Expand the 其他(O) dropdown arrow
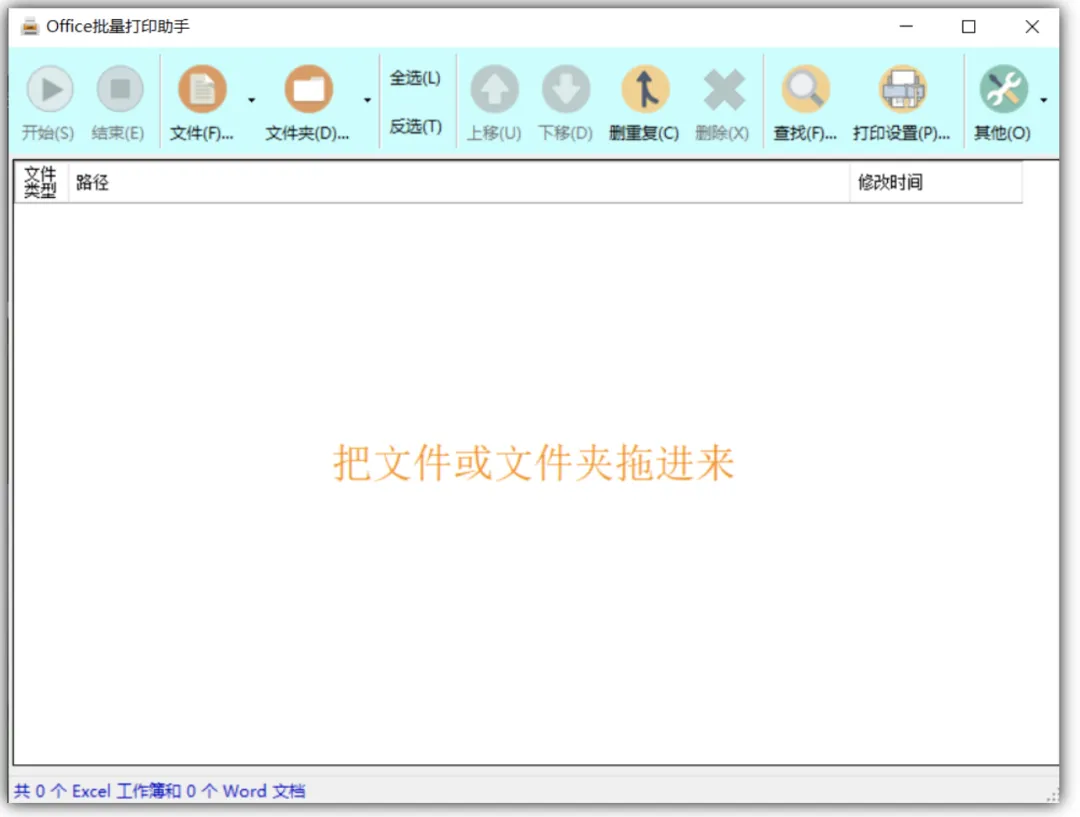 click(1043, 101)
